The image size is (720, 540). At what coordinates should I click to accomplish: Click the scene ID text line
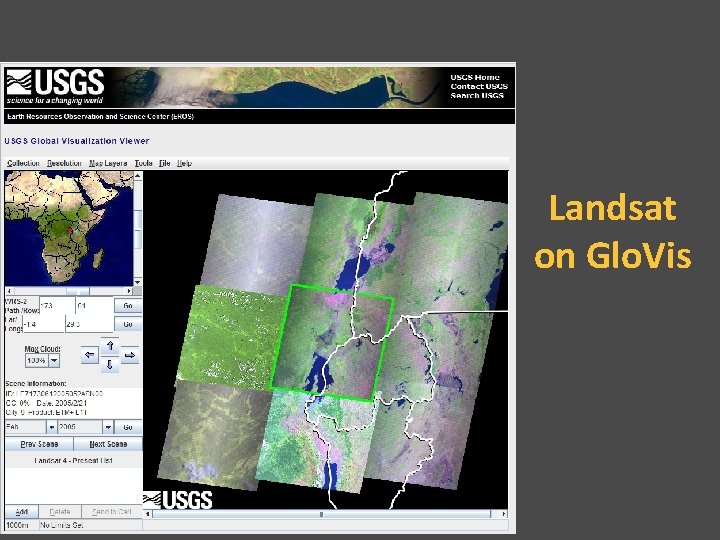pos(54,394)
